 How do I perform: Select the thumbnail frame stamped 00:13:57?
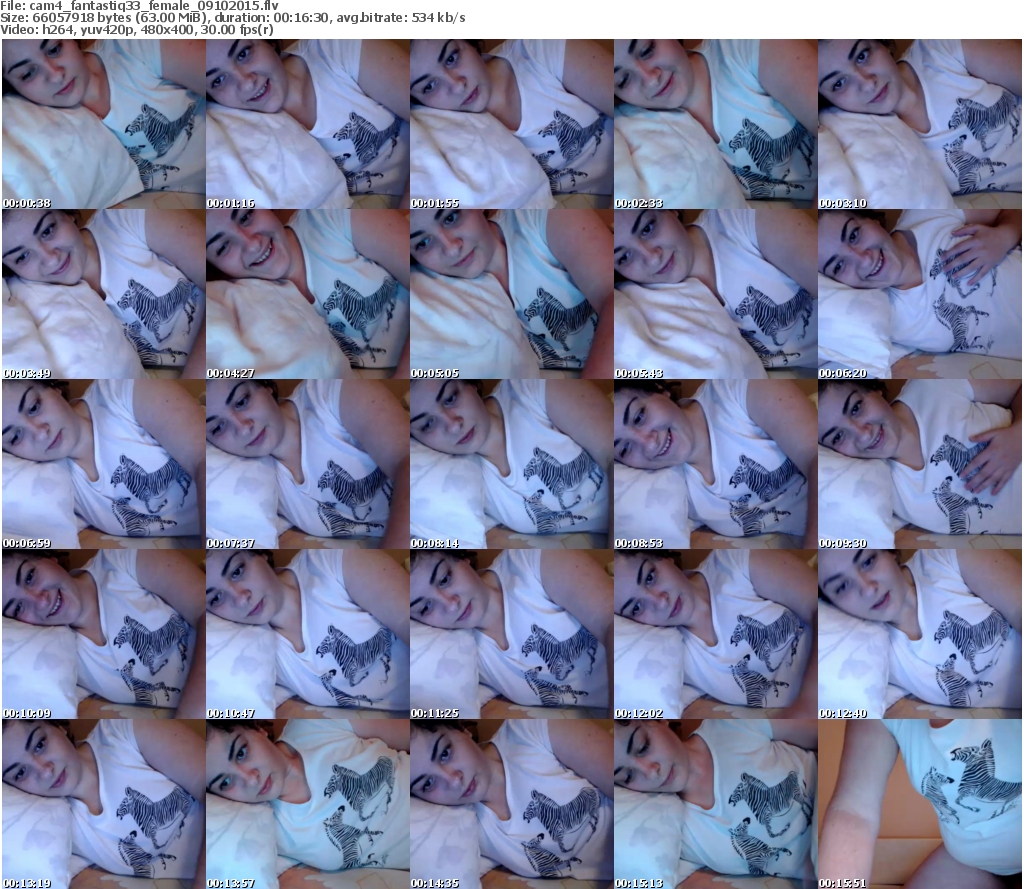pyautogui.click(x=308, y=804)
